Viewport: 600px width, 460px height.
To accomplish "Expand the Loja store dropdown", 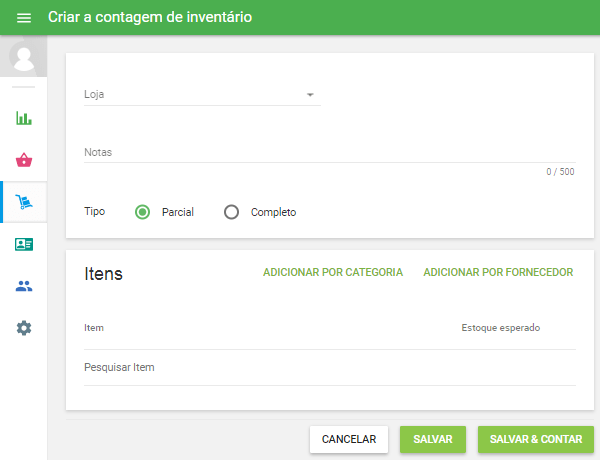I will point(200,95).
